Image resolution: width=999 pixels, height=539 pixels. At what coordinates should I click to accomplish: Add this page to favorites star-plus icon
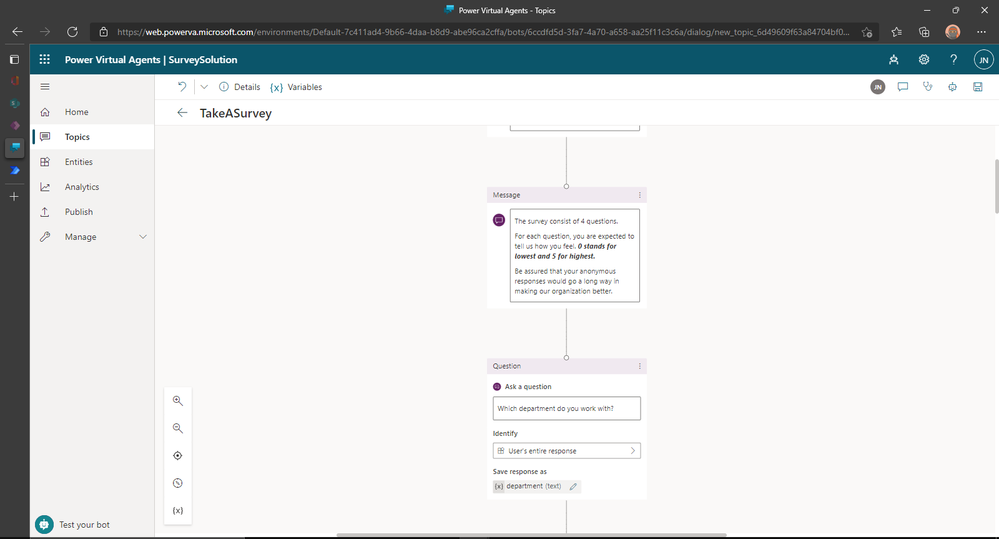pyautogui.click(x=867, y=32)
